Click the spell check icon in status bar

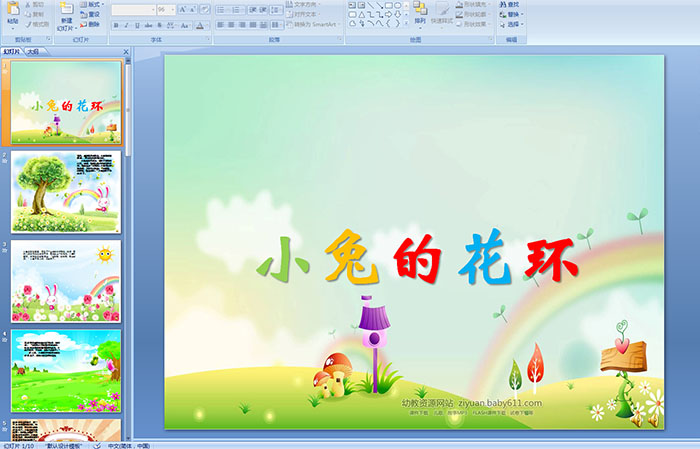click(x=95, y=445)
